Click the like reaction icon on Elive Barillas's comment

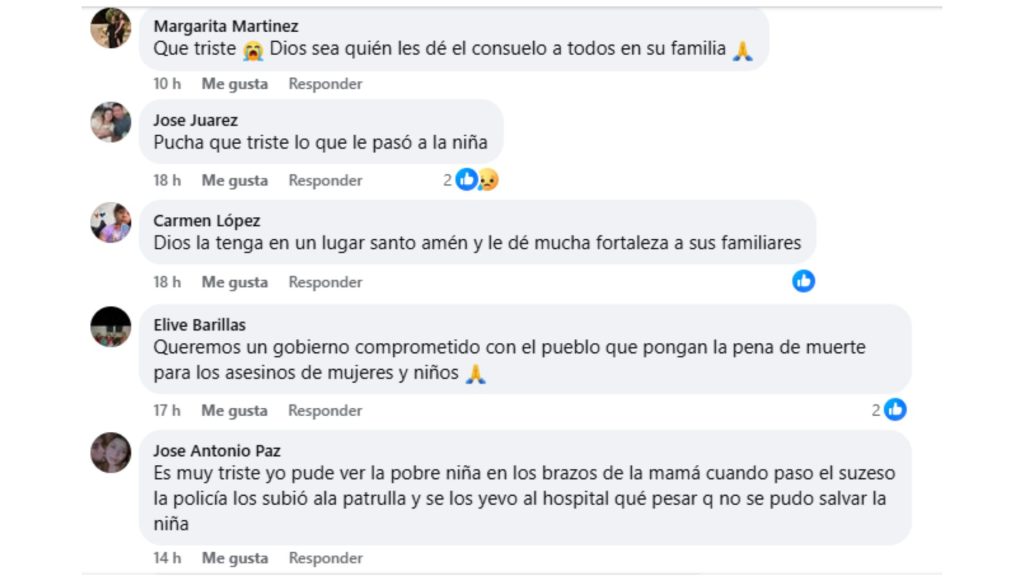click(x=894, y=409)
